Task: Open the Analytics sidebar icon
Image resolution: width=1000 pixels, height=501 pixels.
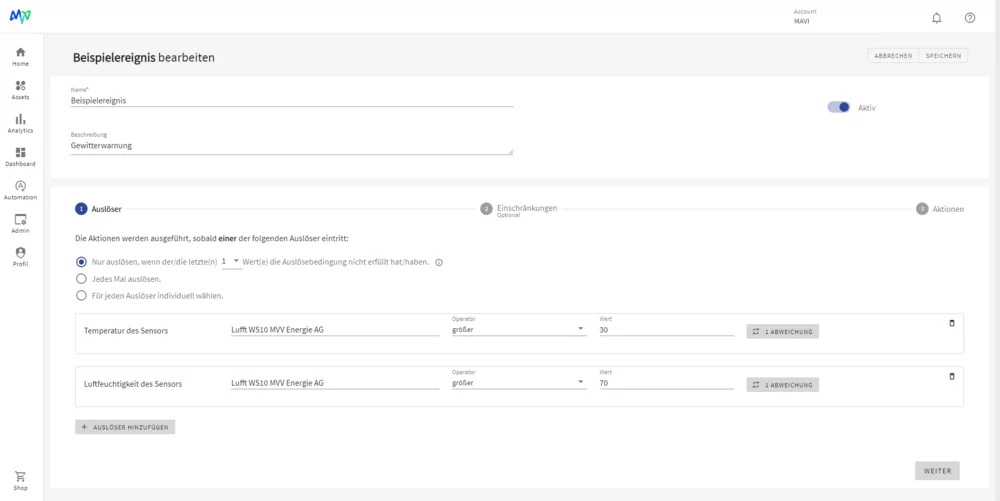Action: pyautogui.click(x=20, y=124)
